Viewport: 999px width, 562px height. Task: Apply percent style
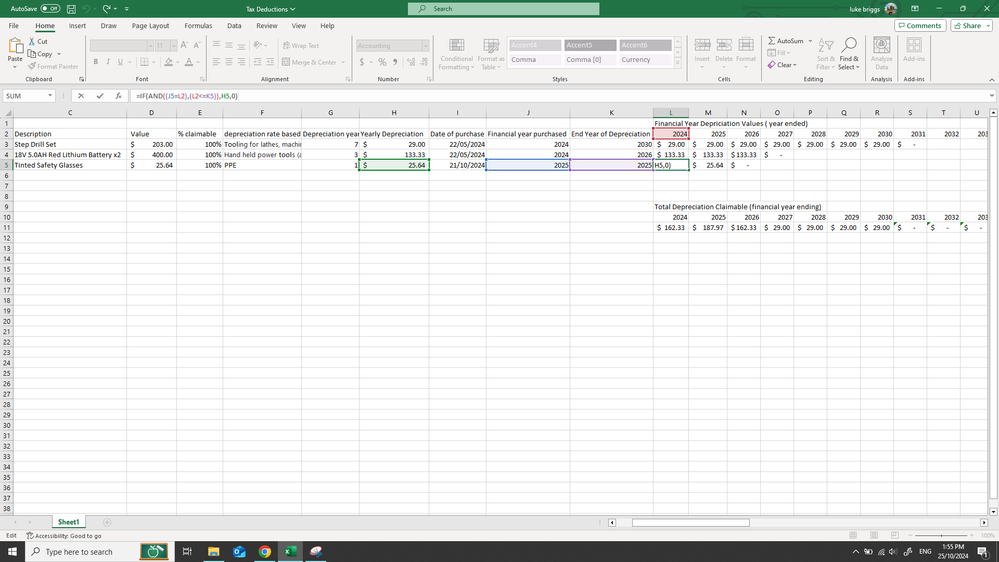[x=382, y=62]
